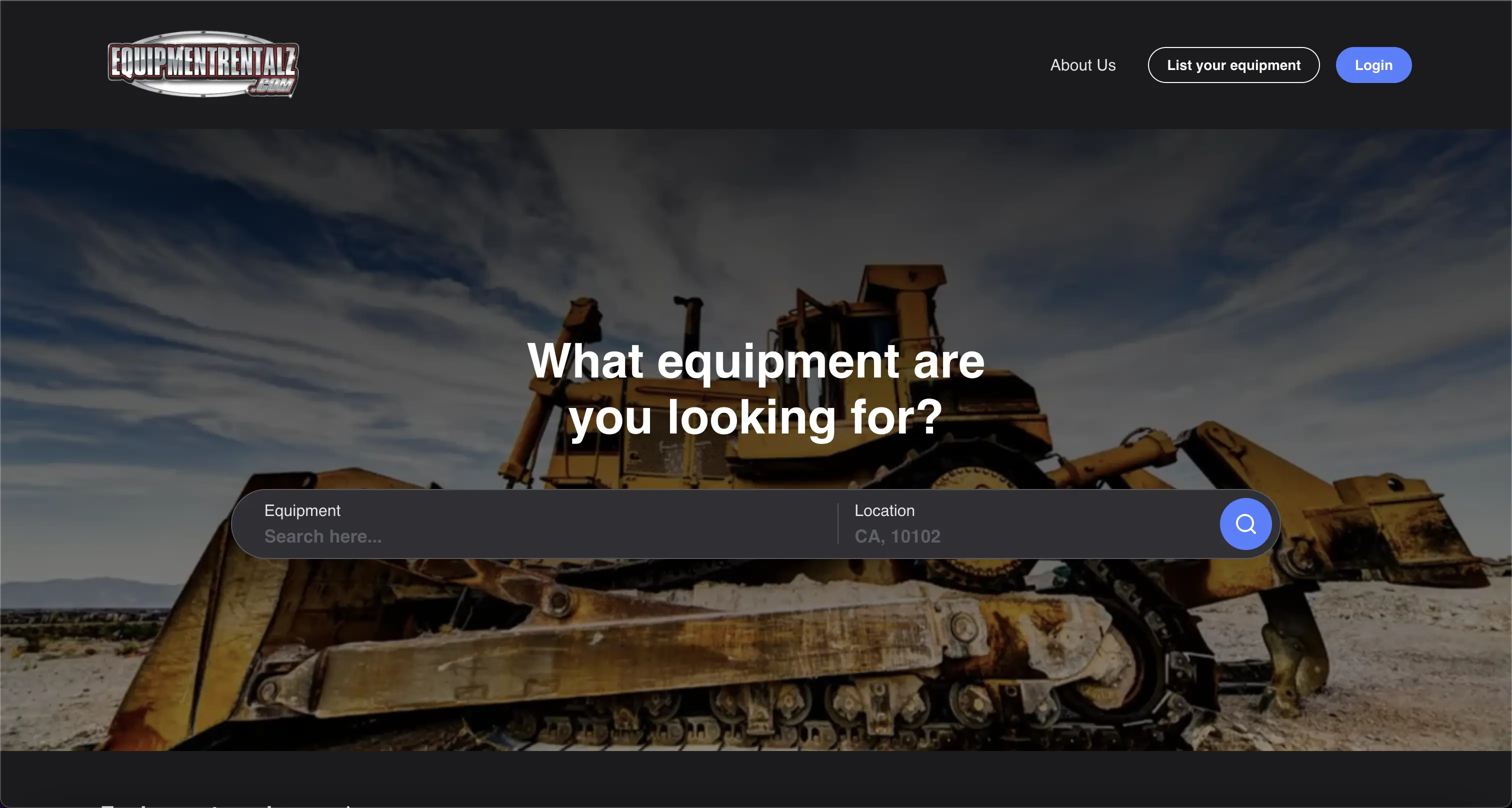The image size is (1512, 808).
Task: Submit search using the round blue button
Action: point(1245,524)
